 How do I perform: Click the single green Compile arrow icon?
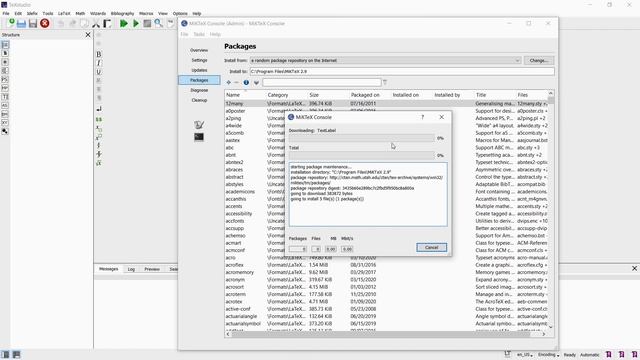[x=136, y=24]
